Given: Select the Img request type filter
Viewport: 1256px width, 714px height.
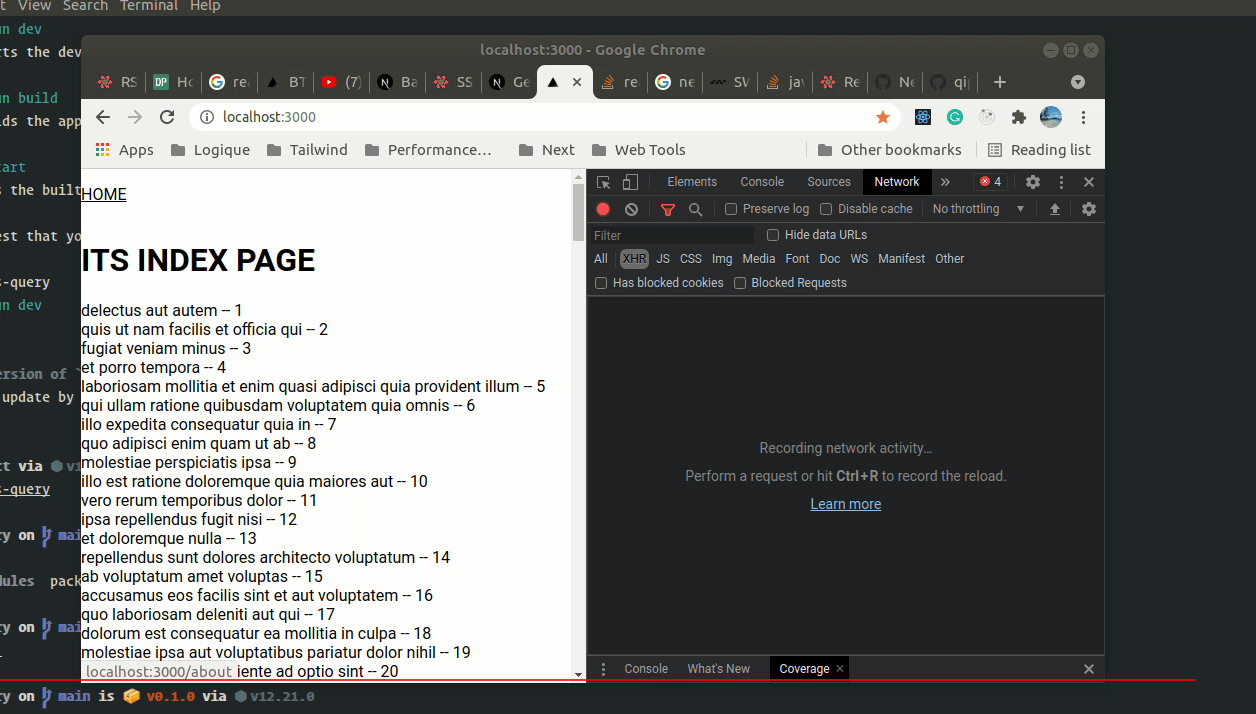Looking at the screenshot, I should pyautogui.click(x=722, y=259).
